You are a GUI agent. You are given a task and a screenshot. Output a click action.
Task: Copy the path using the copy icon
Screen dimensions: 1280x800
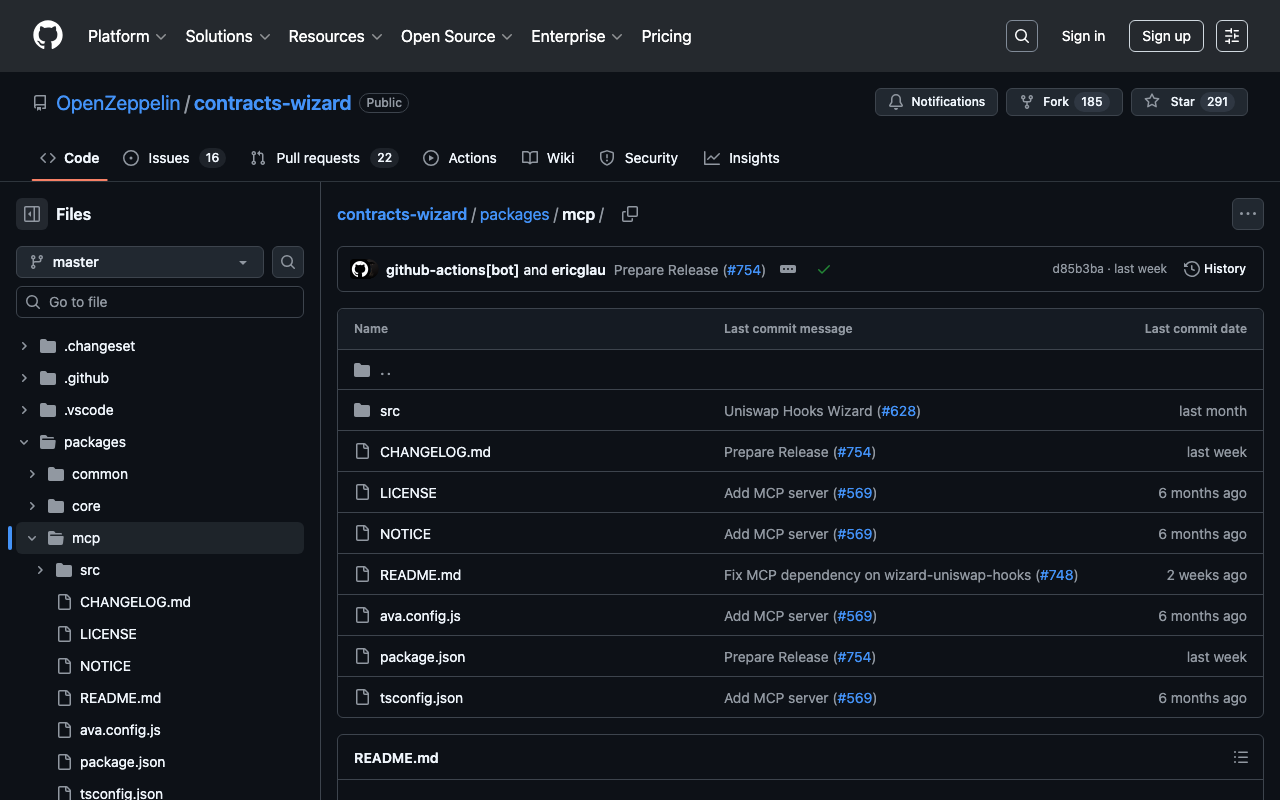(630, 214)
